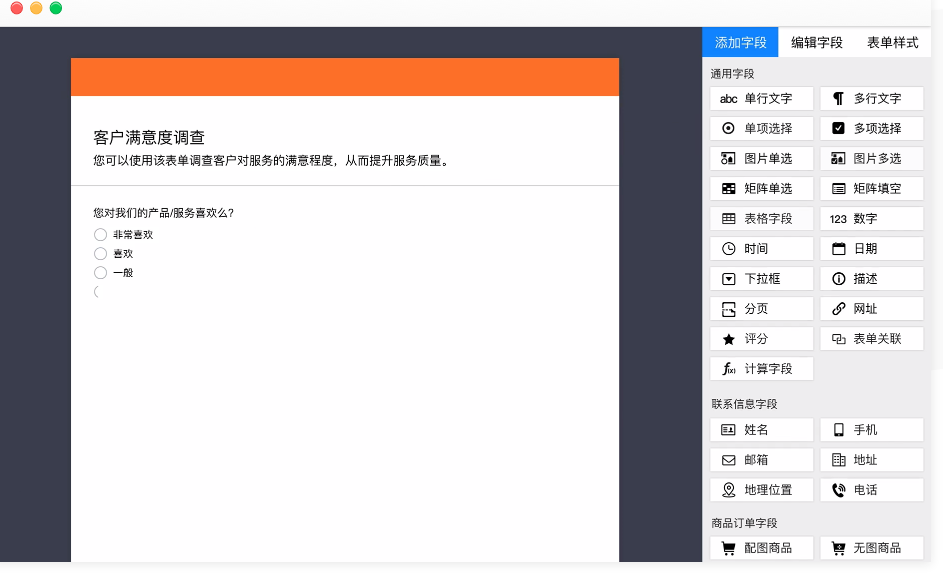Click the star icon for 评分 field
The image size is (943, 580).
tap(729, 339)
